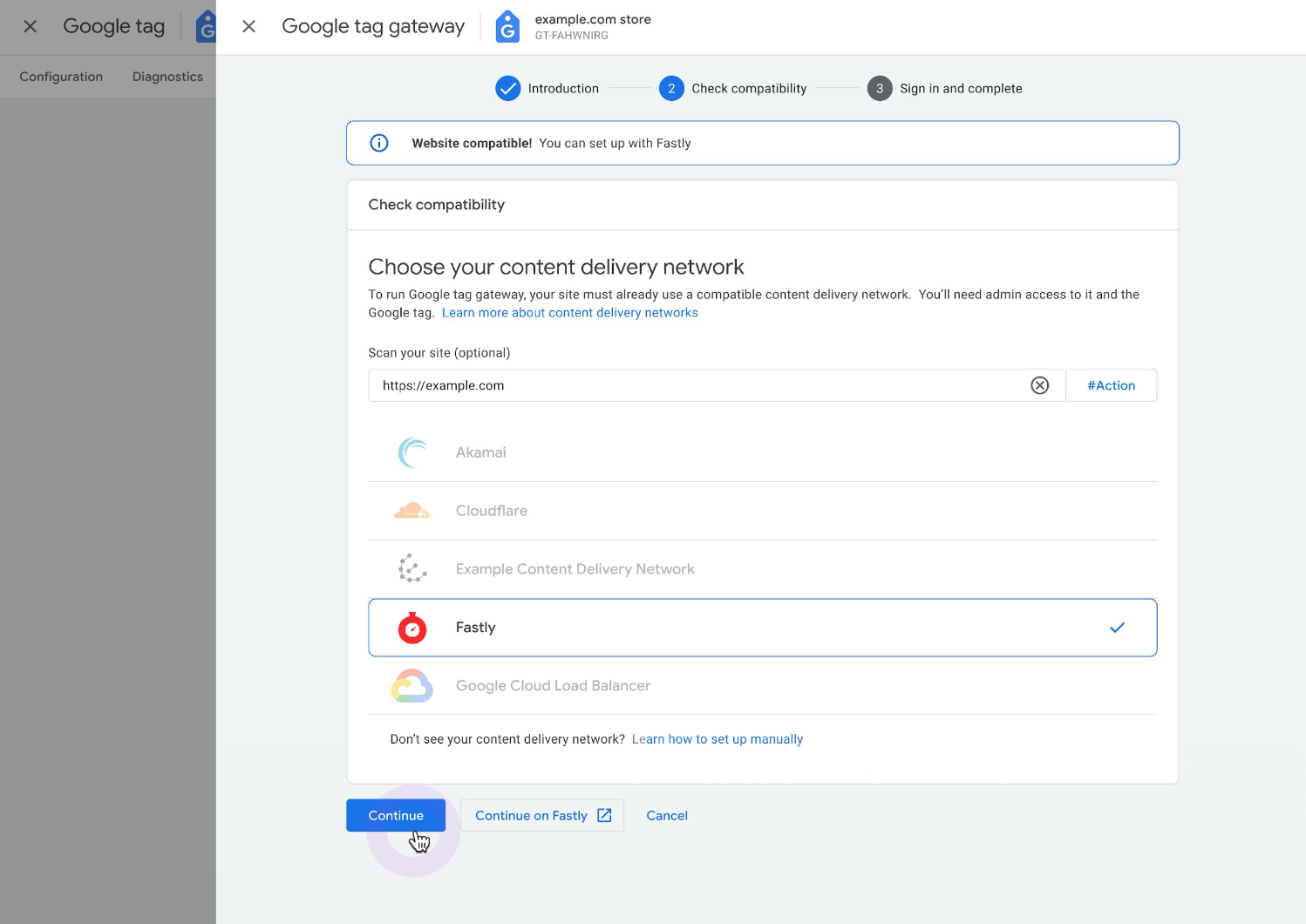Click the Fastly stopwatch icon
The width and height of the screenshot is (1306, 924).
pyautogui.click(x=412, y=628)
